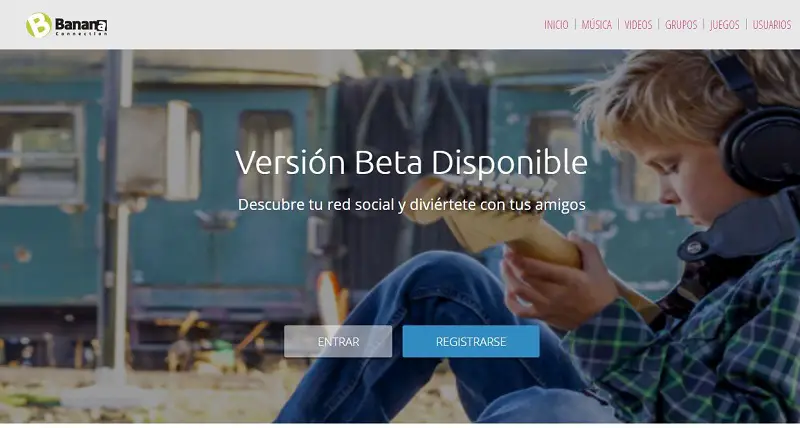Screen dimensions: 800x428
Task: Click the ENTRAR button
Action: pyautogui.click(x=338, y=341)
